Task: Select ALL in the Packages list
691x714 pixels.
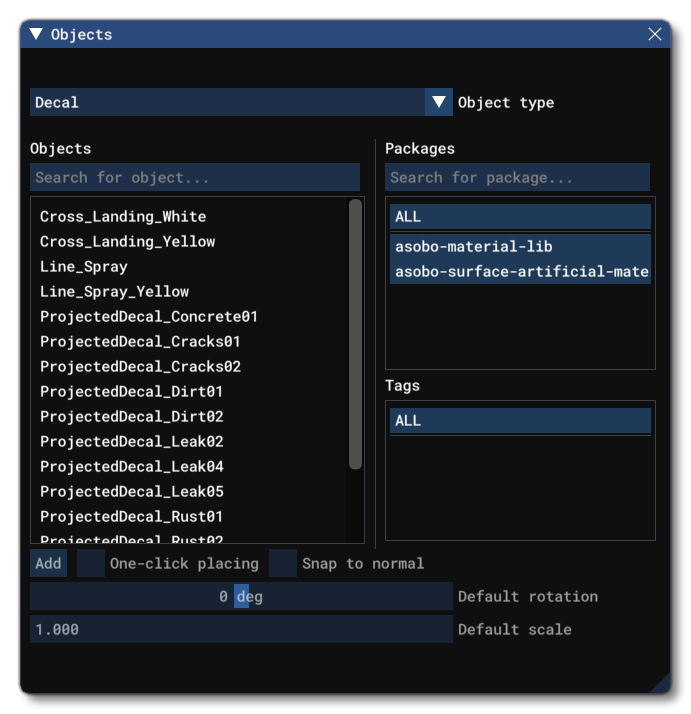Action: pyautogui.click(x=520, y=217)
